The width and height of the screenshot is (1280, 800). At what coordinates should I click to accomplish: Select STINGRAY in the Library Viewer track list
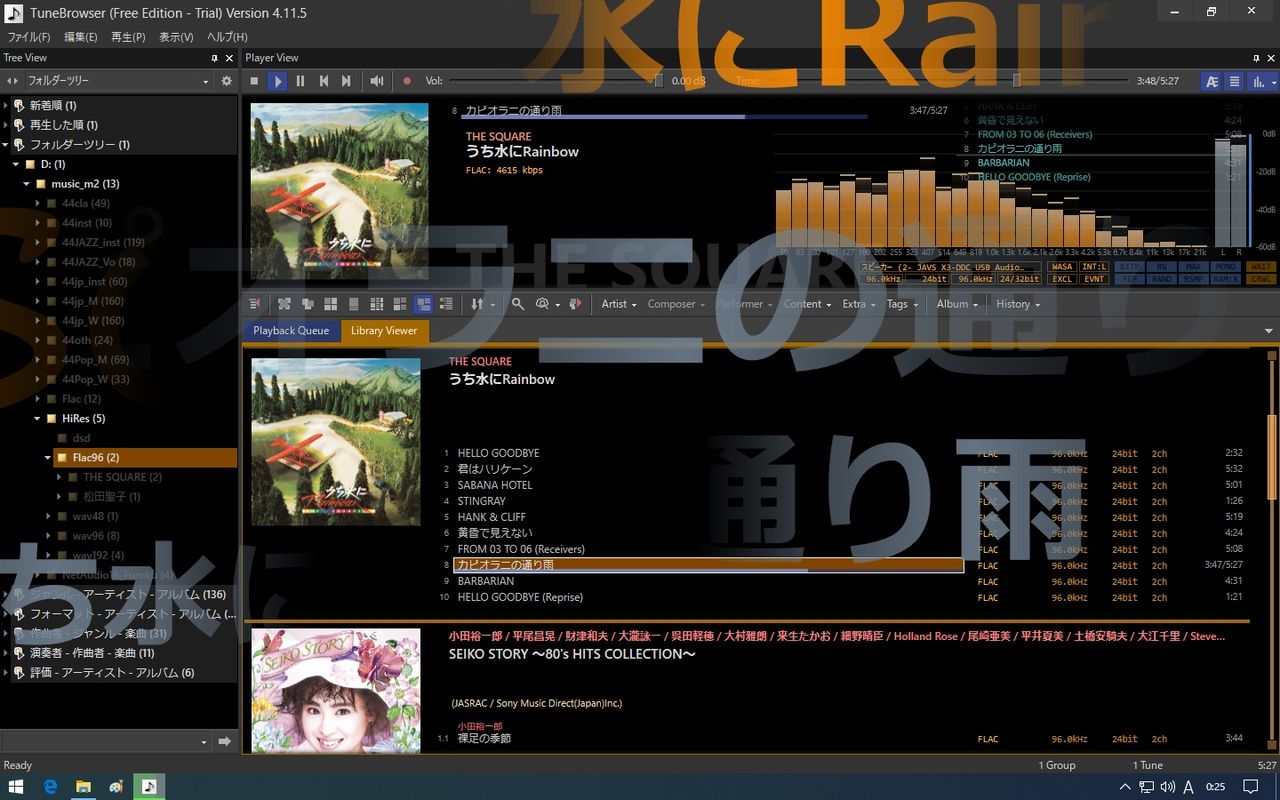point(481,501)
